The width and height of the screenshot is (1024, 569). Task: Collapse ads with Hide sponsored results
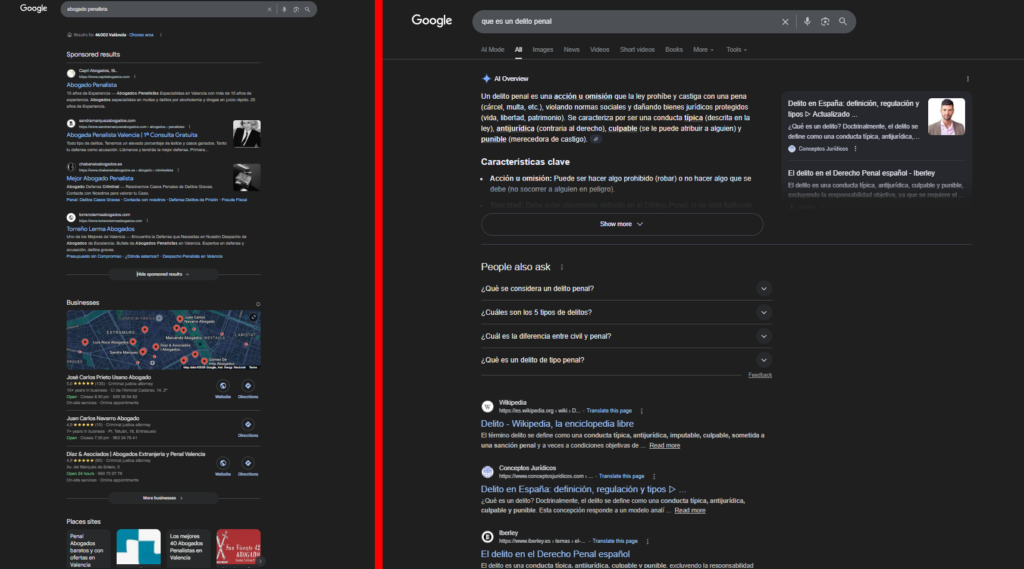coord(163,273)
